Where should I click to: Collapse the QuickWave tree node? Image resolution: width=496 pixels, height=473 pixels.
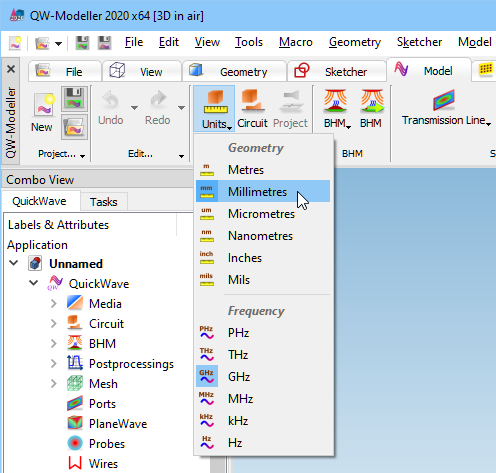click(34, 283)
